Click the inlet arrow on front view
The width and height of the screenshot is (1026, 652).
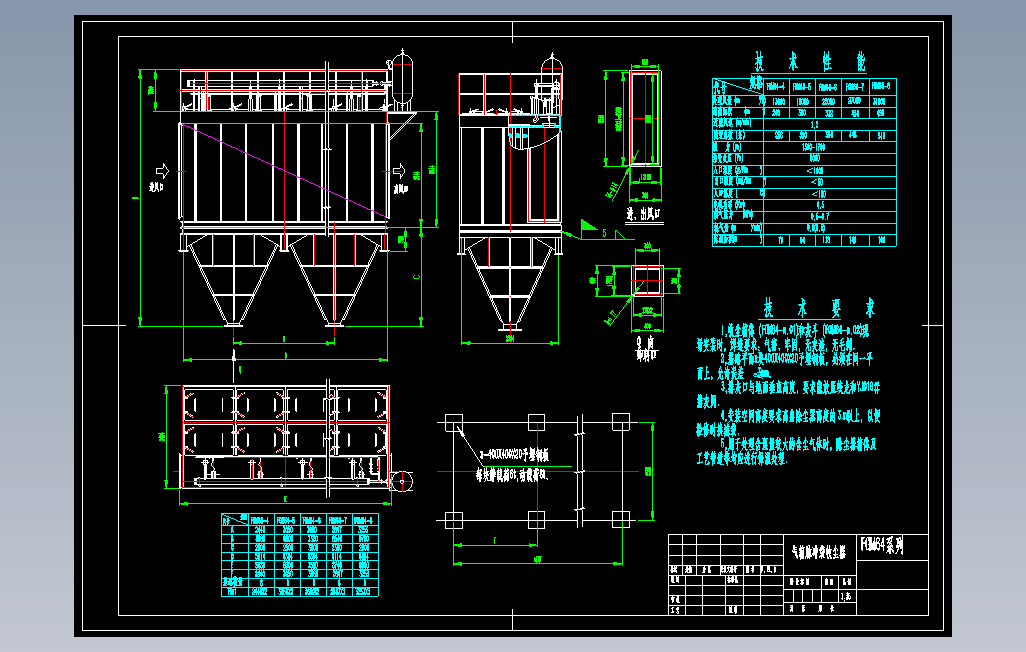click(x=162, y=172)
